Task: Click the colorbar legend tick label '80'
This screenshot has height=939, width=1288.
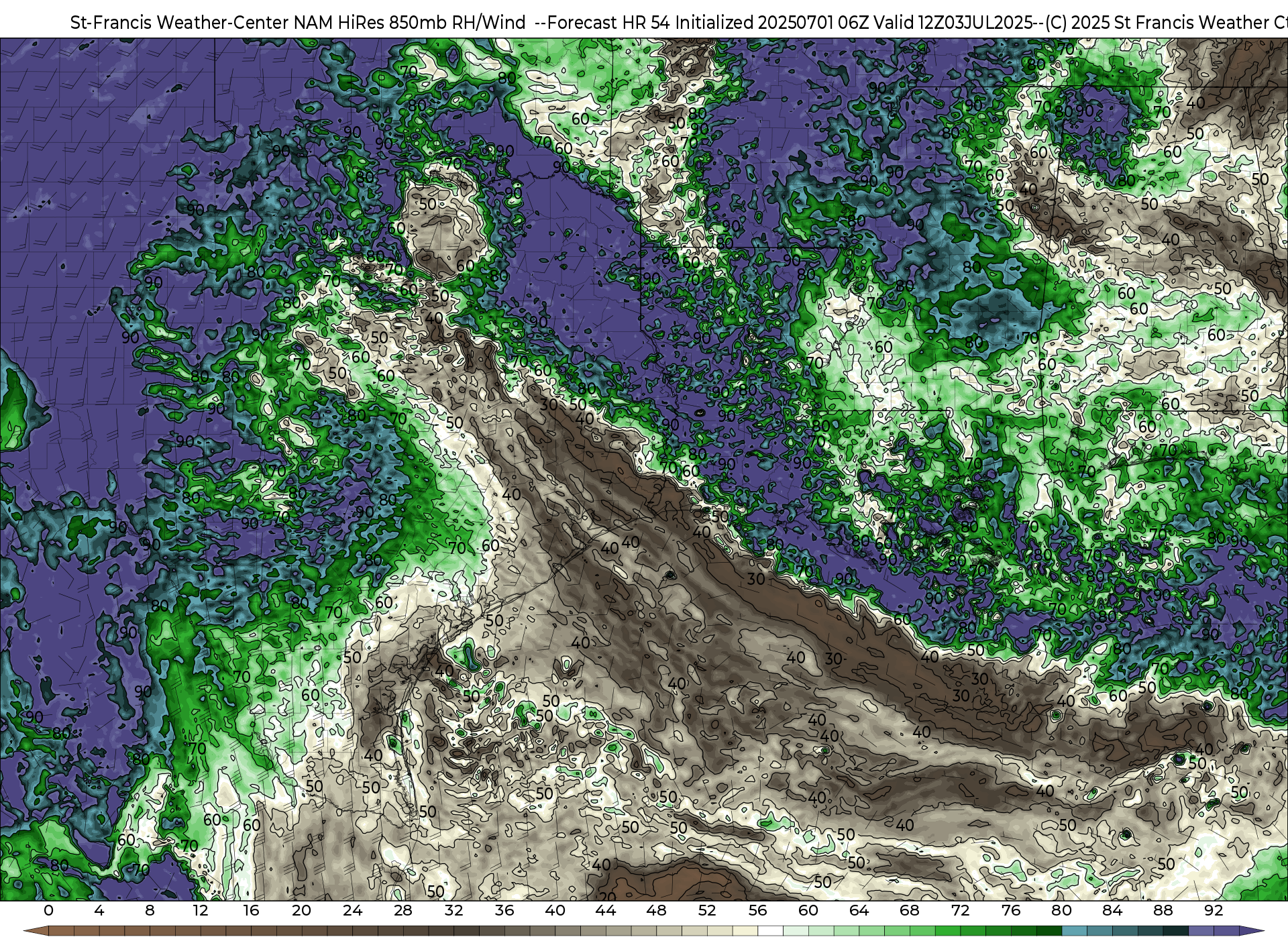Action: click(x=1062, y=911)
